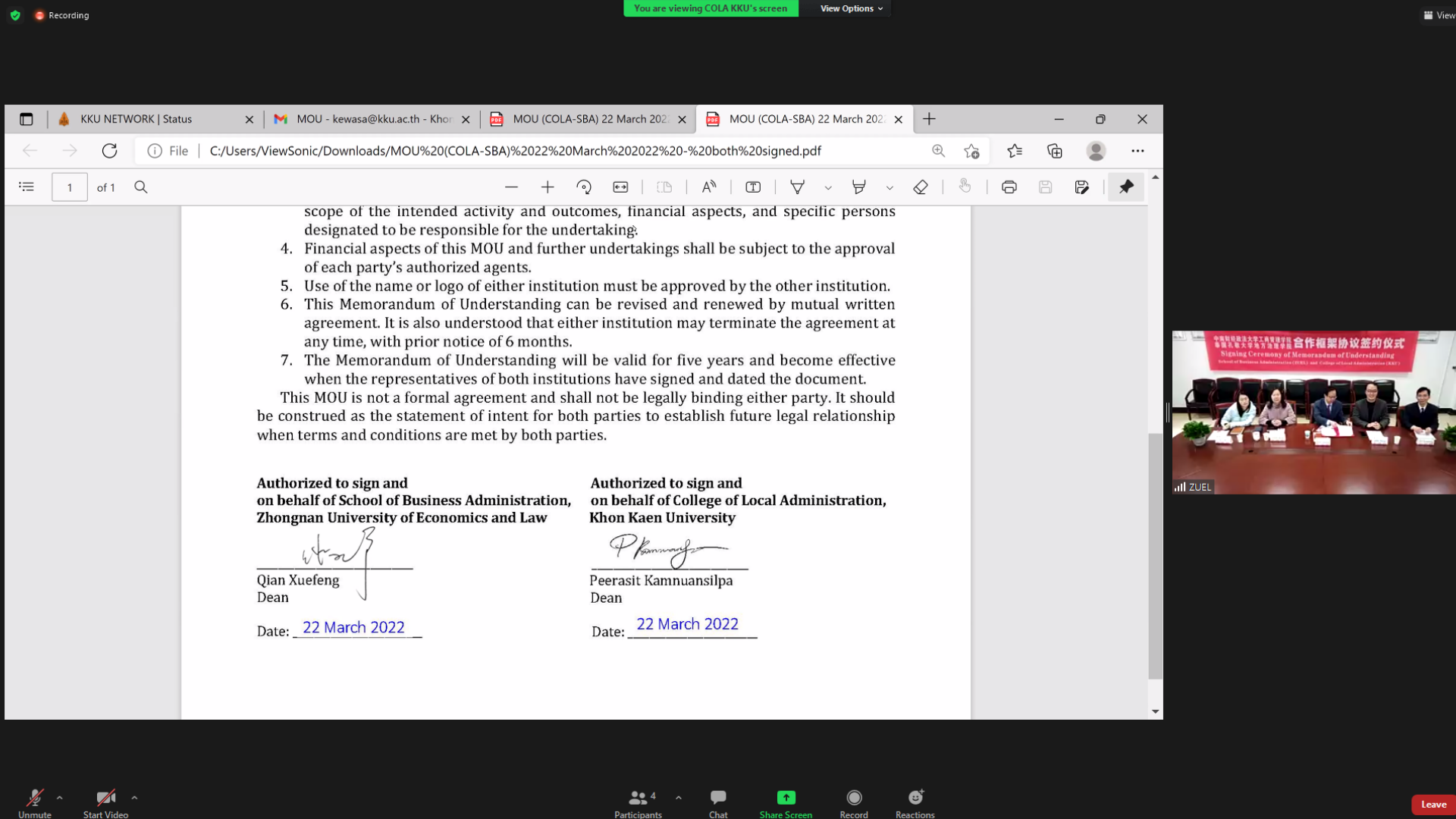Start Read aloud for the PDF
Image resolution: width=1456 pixels, height=819 pixels.
click(709, 187)
